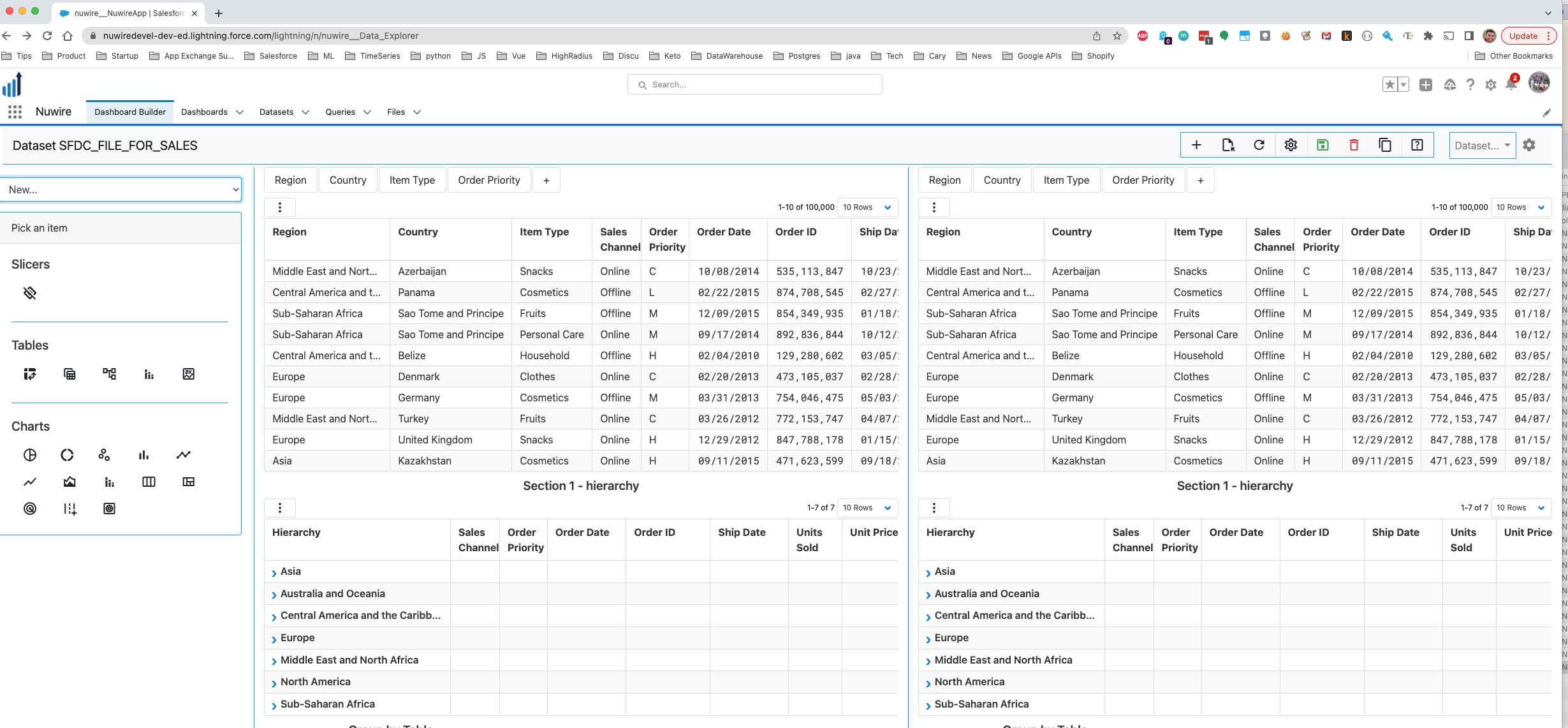
Task: Add a bar chart in Charts
Action: pyautogui.click(x=144, y=455)
